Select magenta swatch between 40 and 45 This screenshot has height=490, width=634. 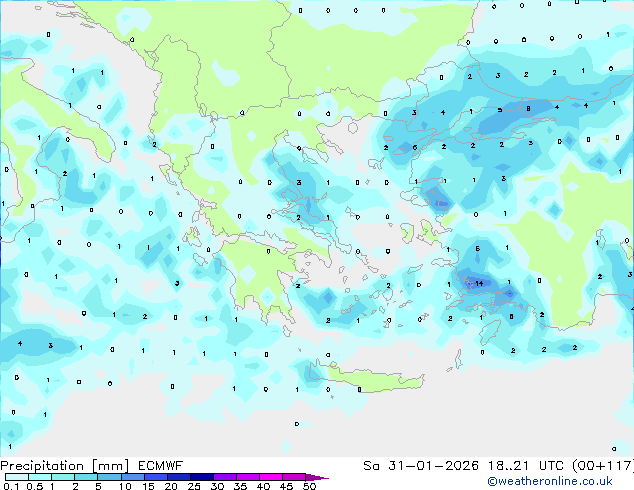click(271, 477)
